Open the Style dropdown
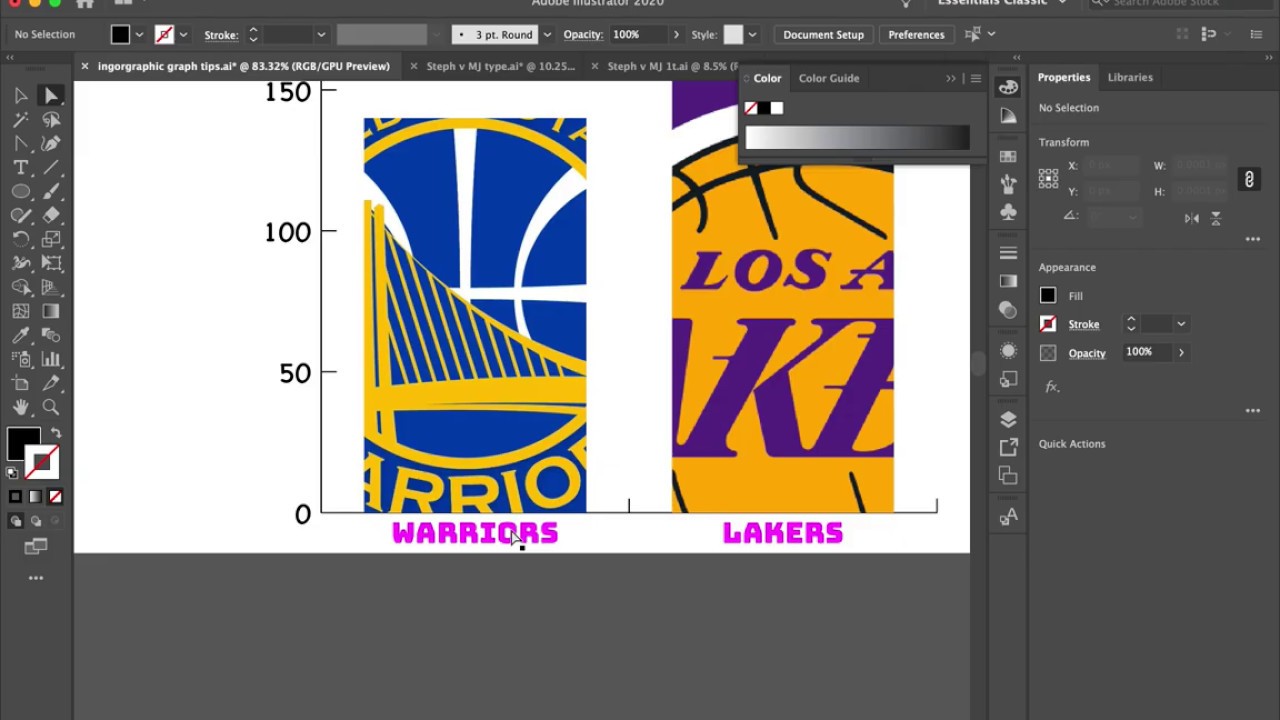 coord(752,35)
